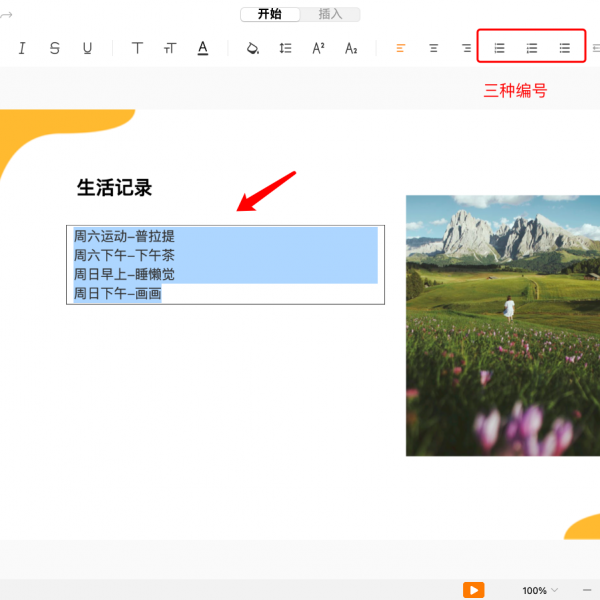Toggle underline formatting
The width and height of the screenshot is (600, 600).
(87, 48)
